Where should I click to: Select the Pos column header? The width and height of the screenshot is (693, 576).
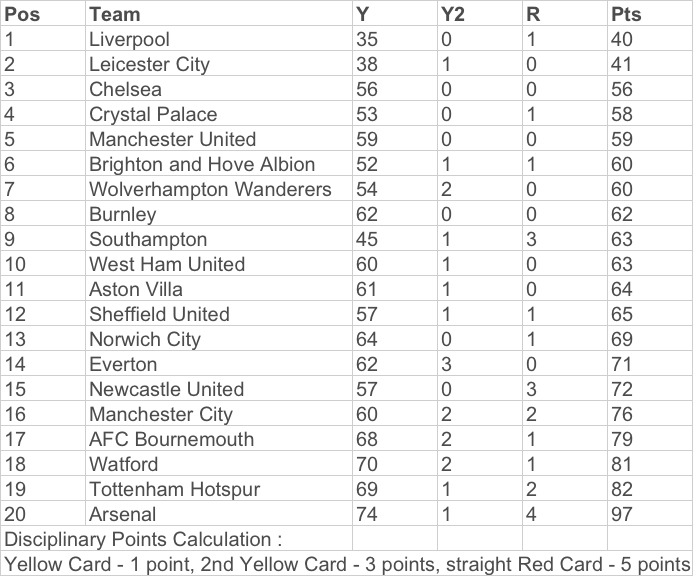[x=43, y=13]
